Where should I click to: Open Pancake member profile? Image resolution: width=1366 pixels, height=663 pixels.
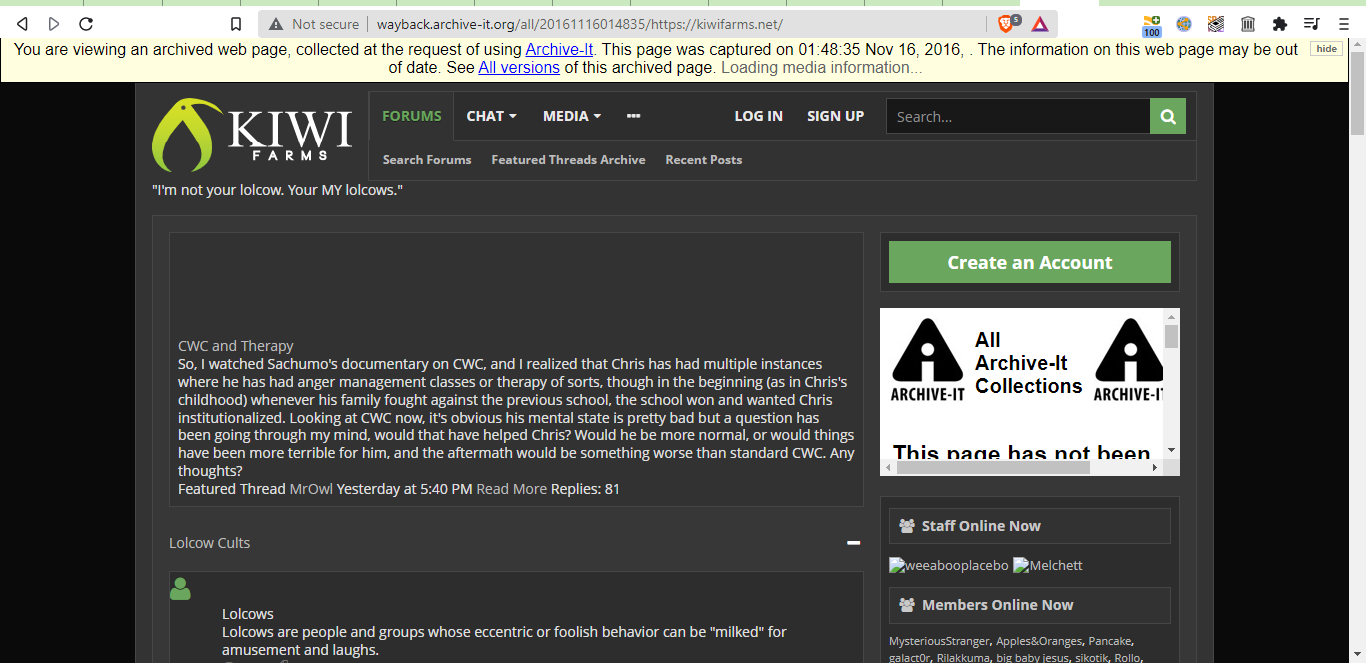[1110, 641]
